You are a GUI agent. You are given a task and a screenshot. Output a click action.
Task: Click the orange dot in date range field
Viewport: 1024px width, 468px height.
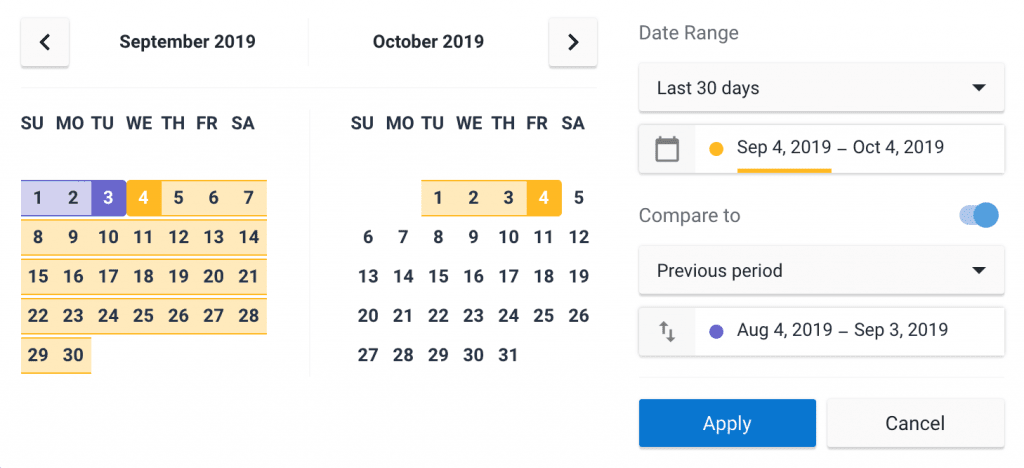(x=716, y=149)
